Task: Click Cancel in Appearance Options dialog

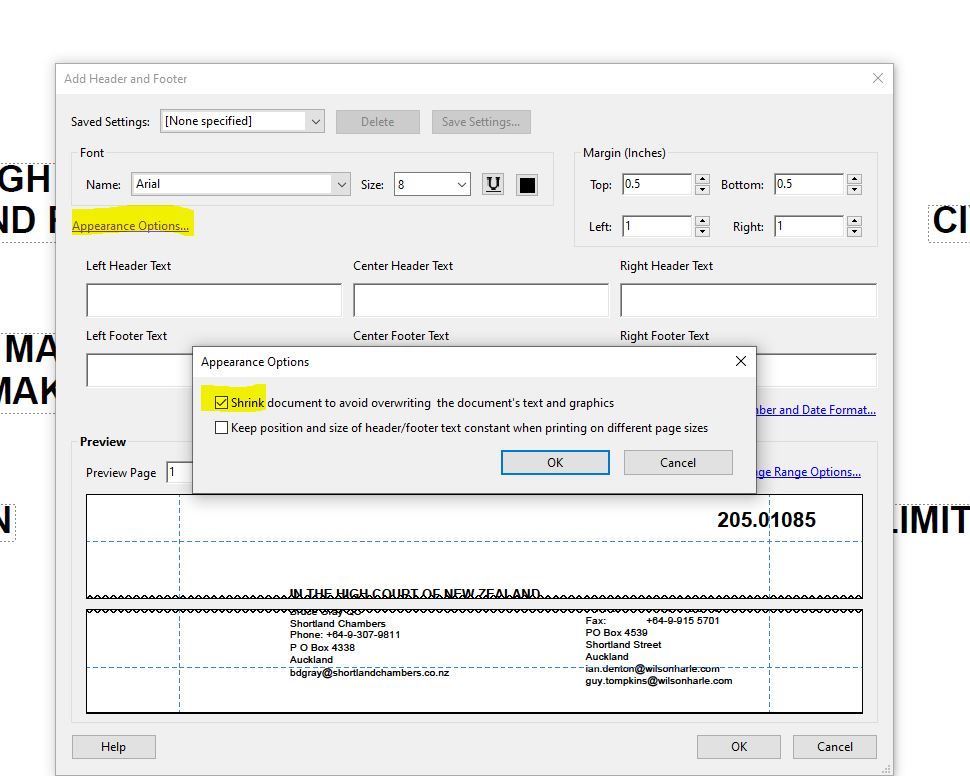Action: (678, 463)
